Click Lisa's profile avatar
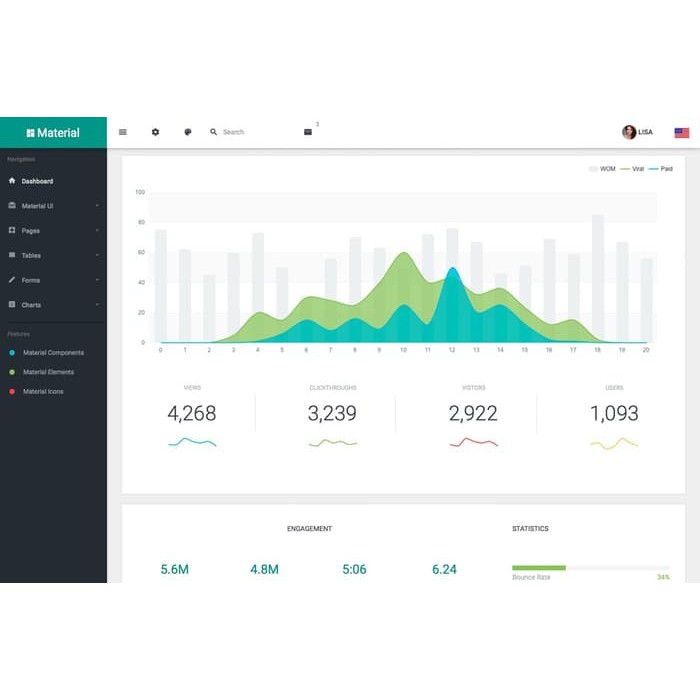700x700 pixels. (x=629, y=132)
